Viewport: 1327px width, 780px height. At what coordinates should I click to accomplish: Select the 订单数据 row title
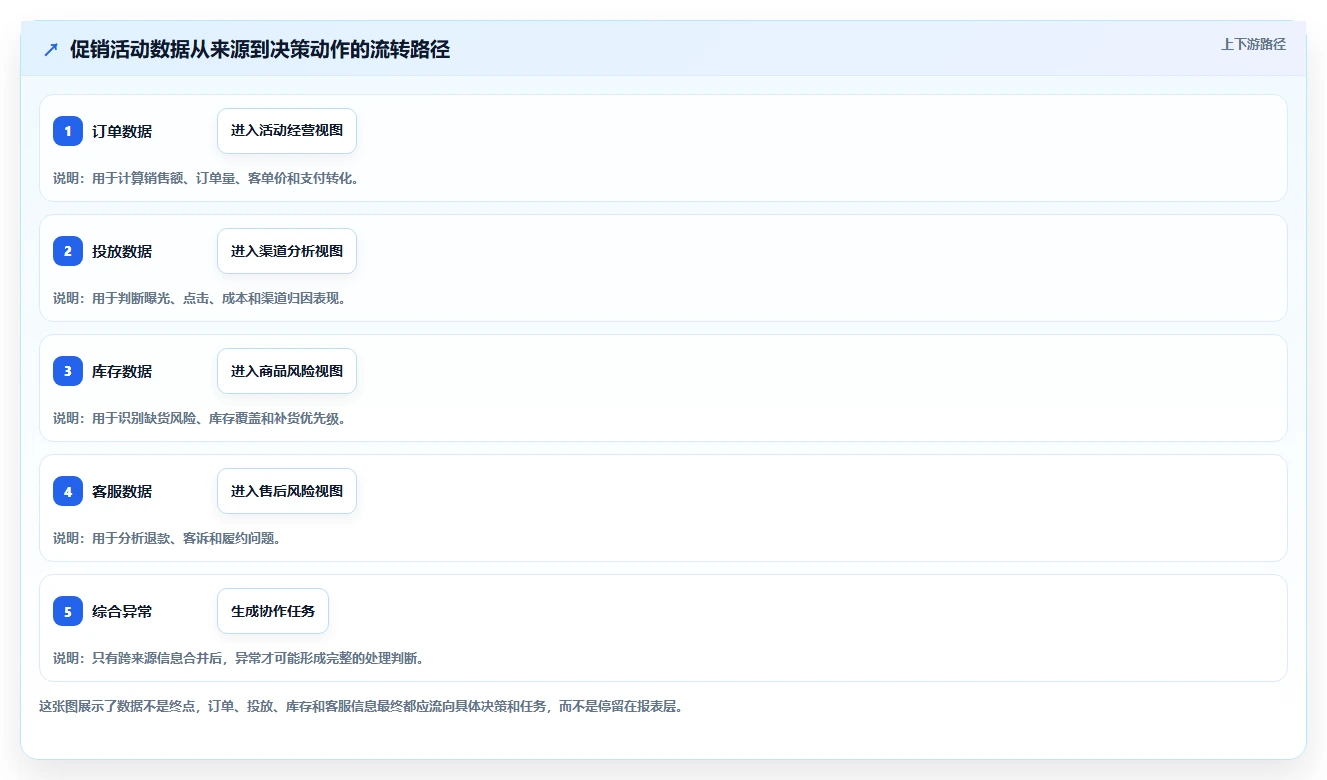tap(122, 131)
